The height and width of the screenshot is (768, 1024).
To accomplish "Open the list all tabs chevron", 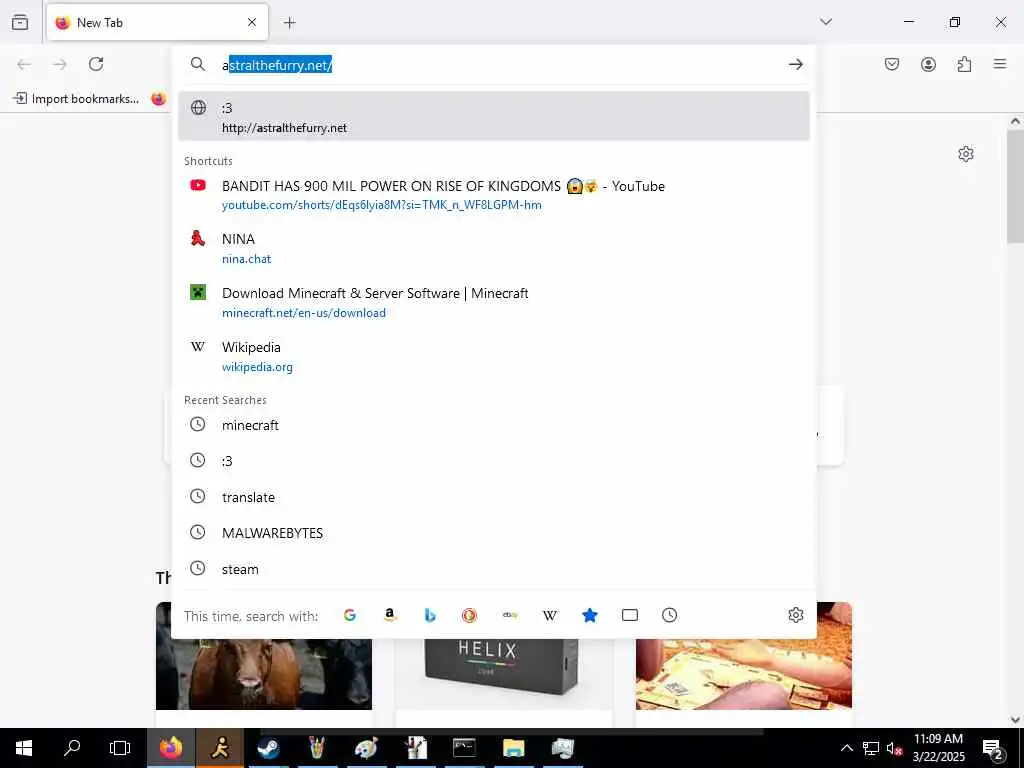I will pyautogui.click(x=826, y=22).
